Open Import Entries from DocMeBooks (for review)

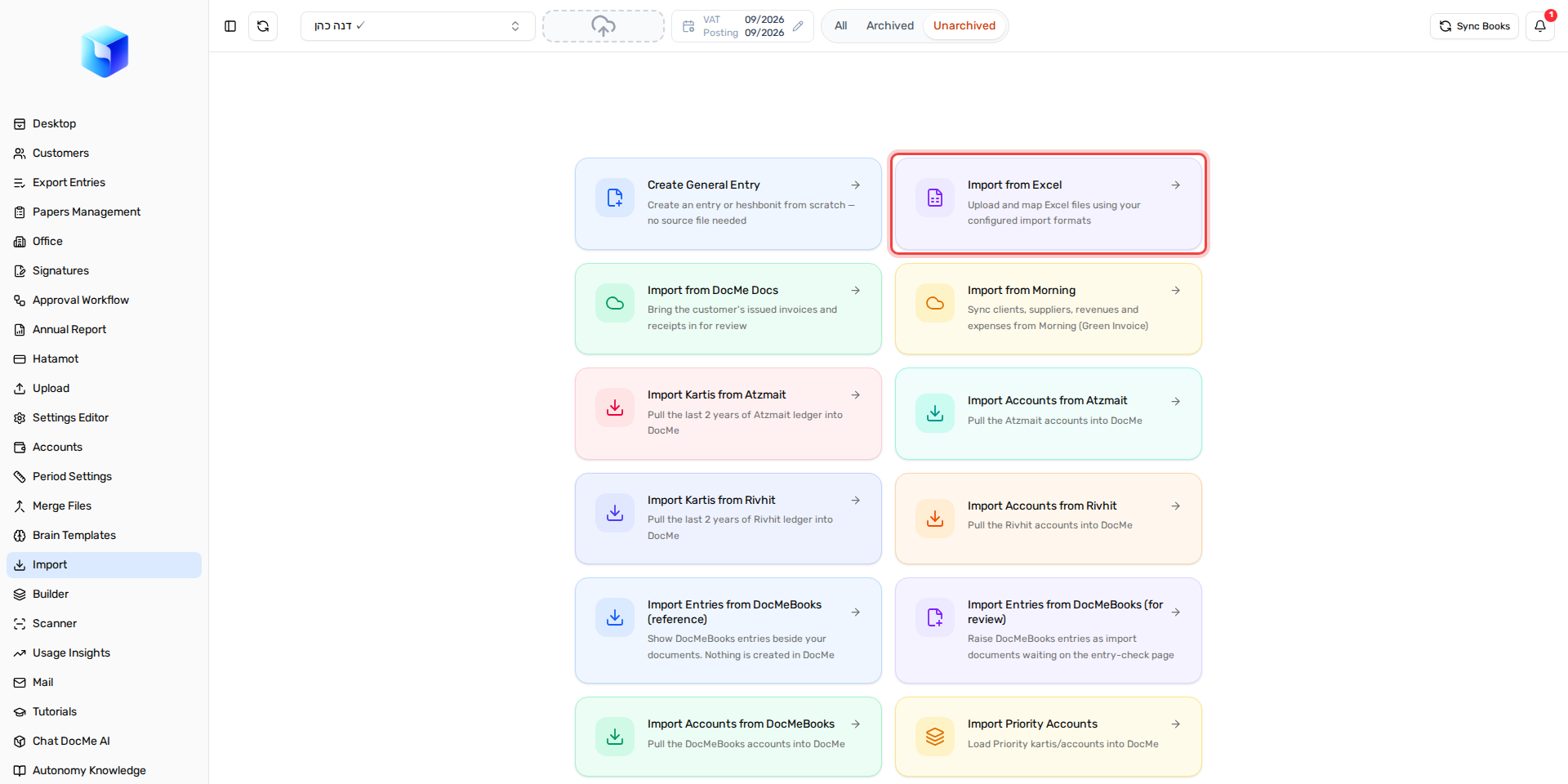pyautogui.click(x=1049, y=630)
